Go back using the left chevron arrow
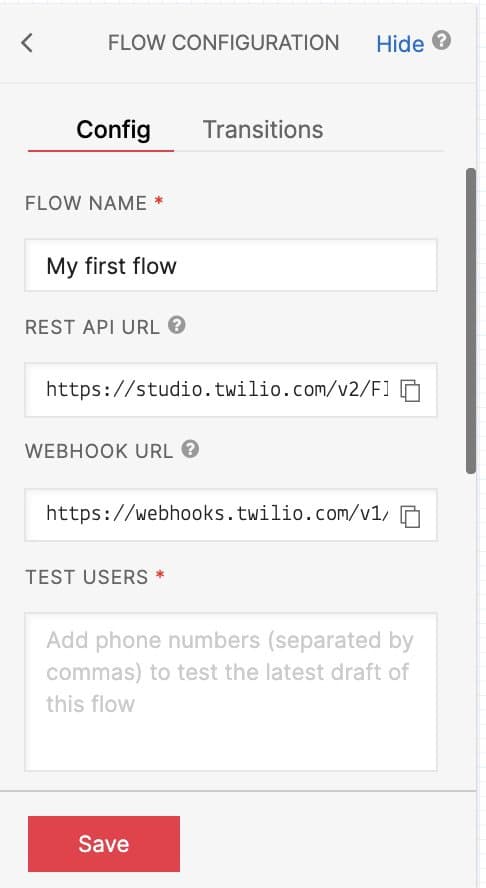 pyautogui.click(x=27, y=42)
